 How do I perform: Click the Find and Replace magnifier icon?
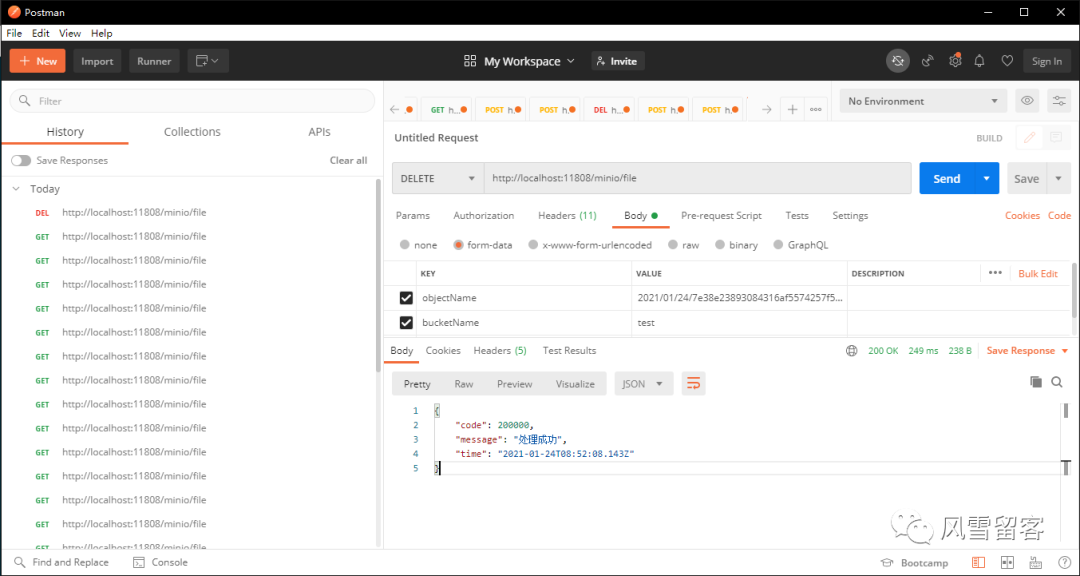point(20,562)
